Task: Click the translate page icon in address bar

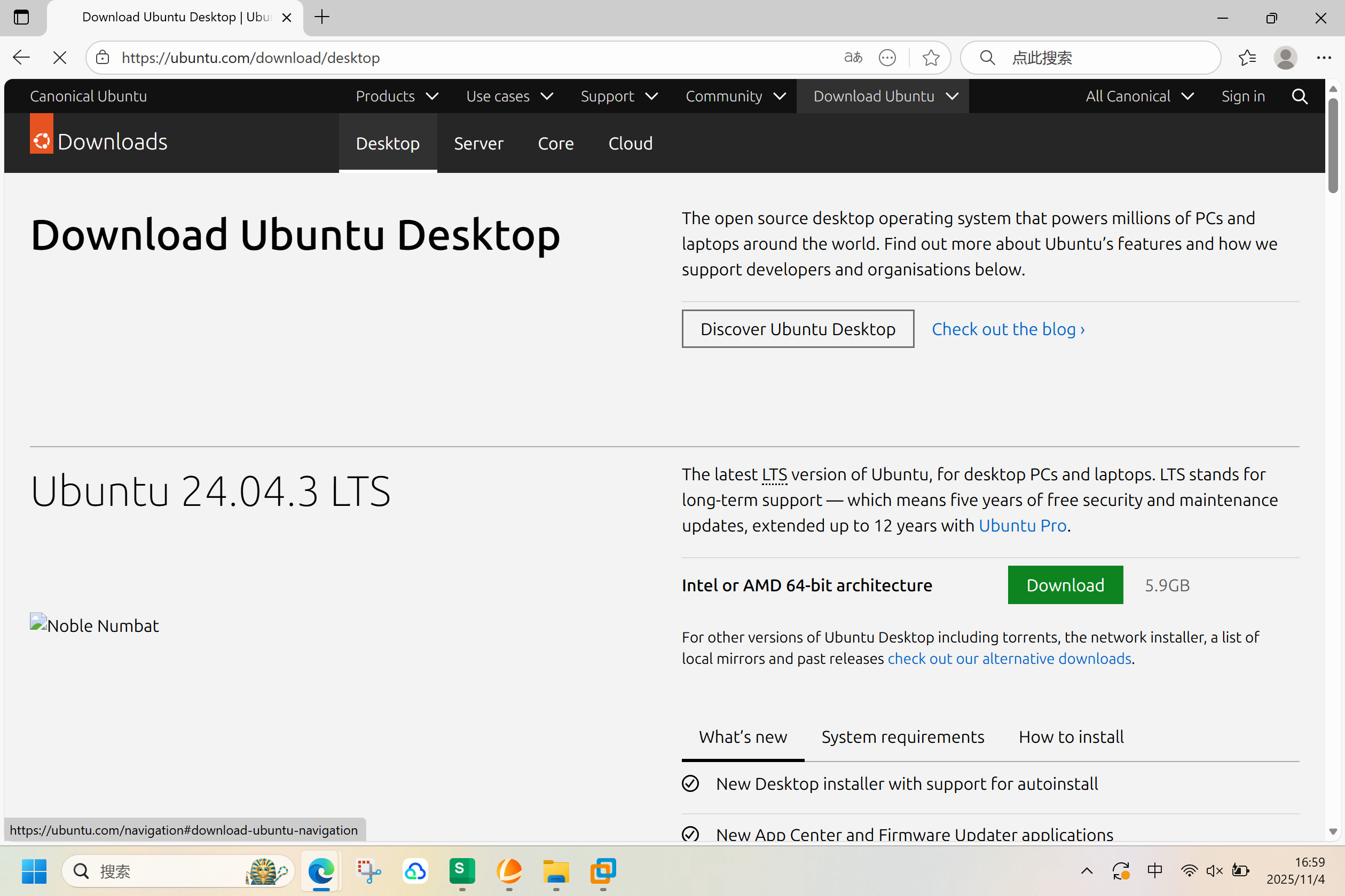Action: (853, 58)
